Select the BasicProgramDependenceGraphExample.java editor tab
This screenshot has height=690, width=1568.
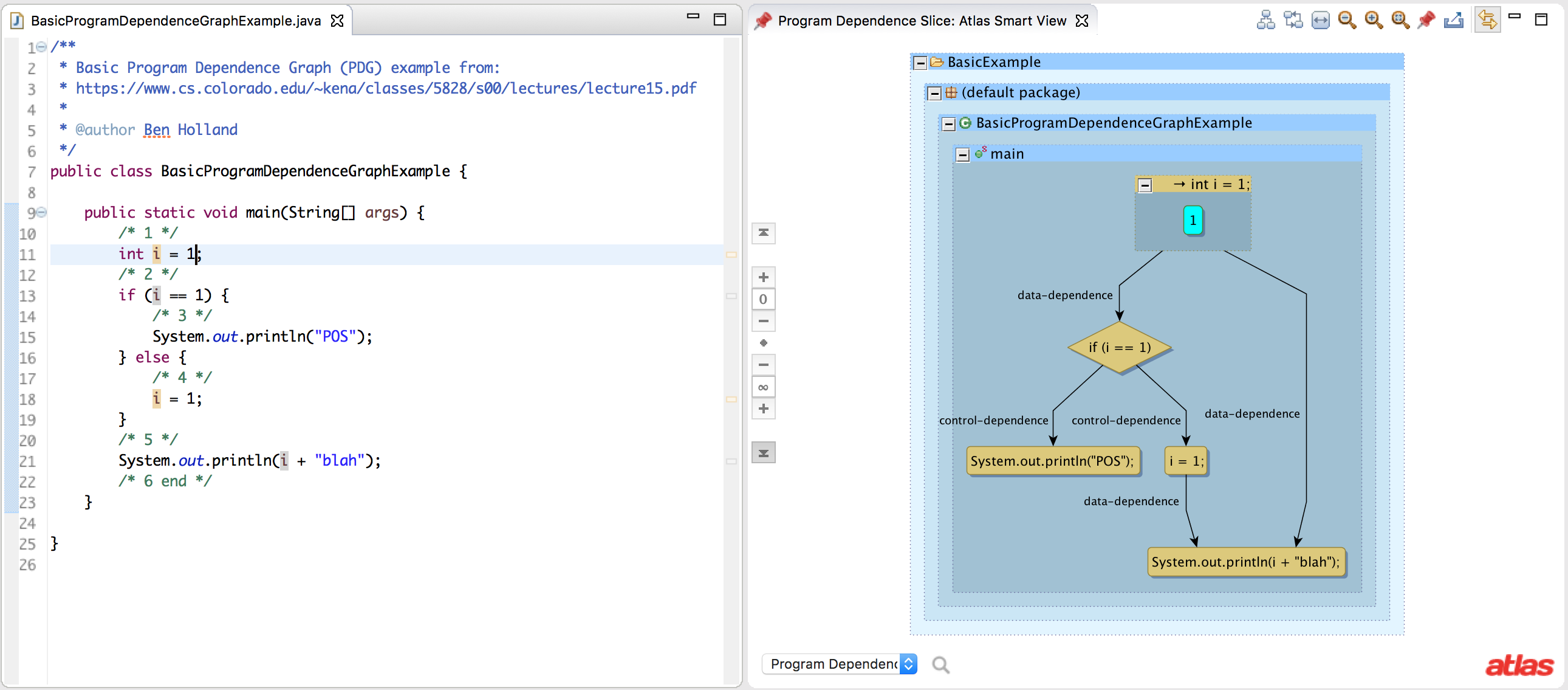pos(176,21)
